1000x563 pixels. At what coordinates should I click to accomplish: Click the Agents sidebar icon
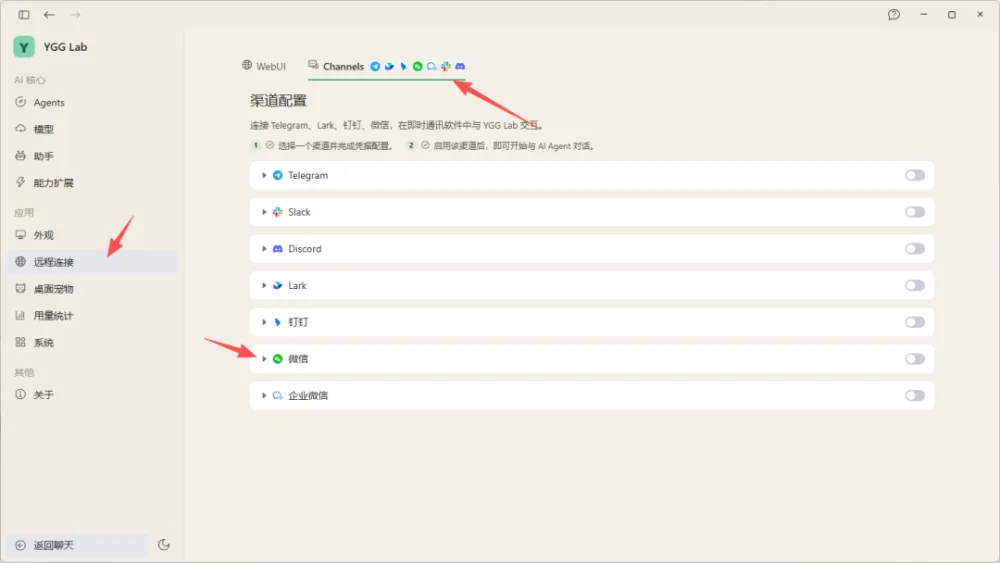click(20, 102)
